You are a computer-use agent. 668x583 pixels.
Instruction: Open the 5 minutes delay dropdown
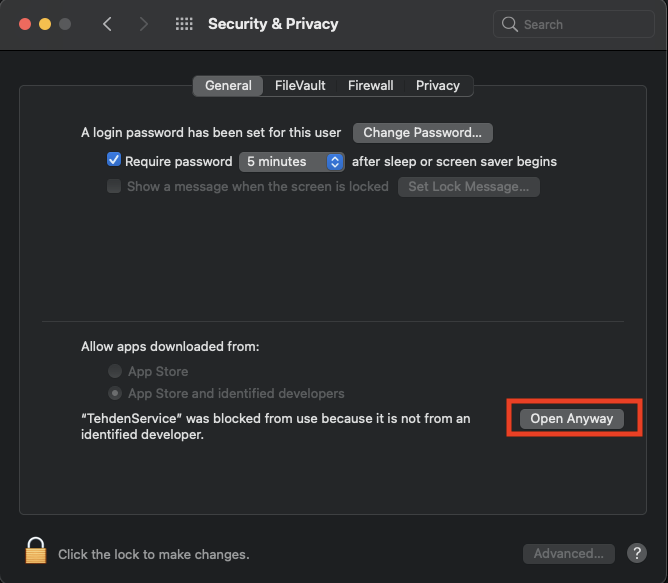pos(292,161)
